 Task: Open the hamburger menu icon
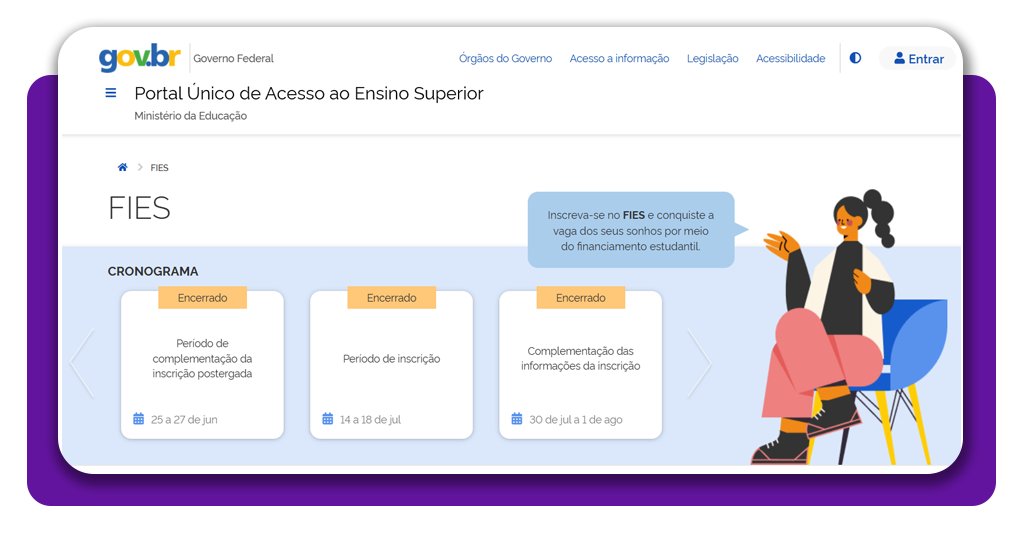point(111,93)
